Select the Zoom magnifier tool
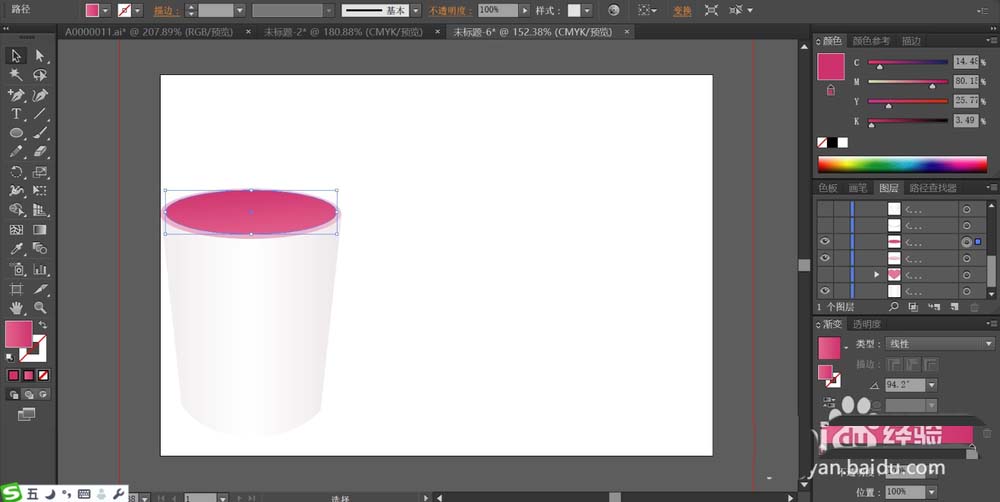 40,307
